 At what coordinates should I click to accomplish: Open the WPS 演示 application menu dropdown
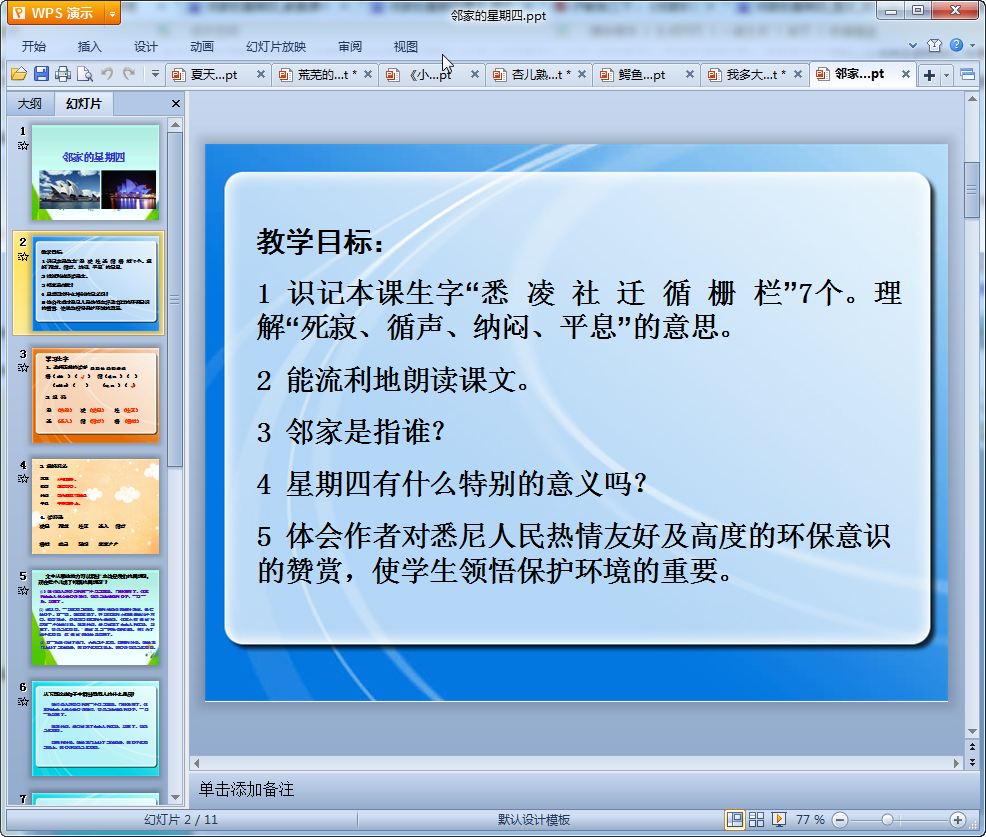click(x=112, y=13)
